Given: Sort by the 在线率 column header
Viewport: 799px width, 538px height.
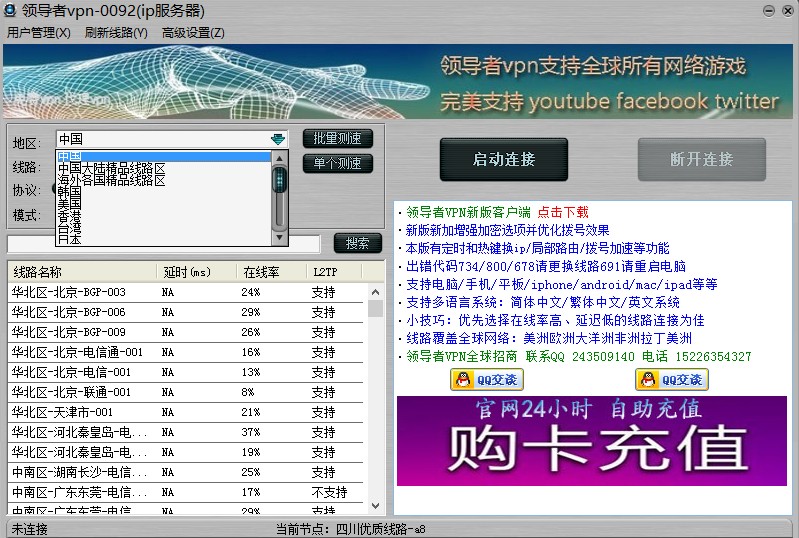Looking at the screenshot, I should 272,272.
